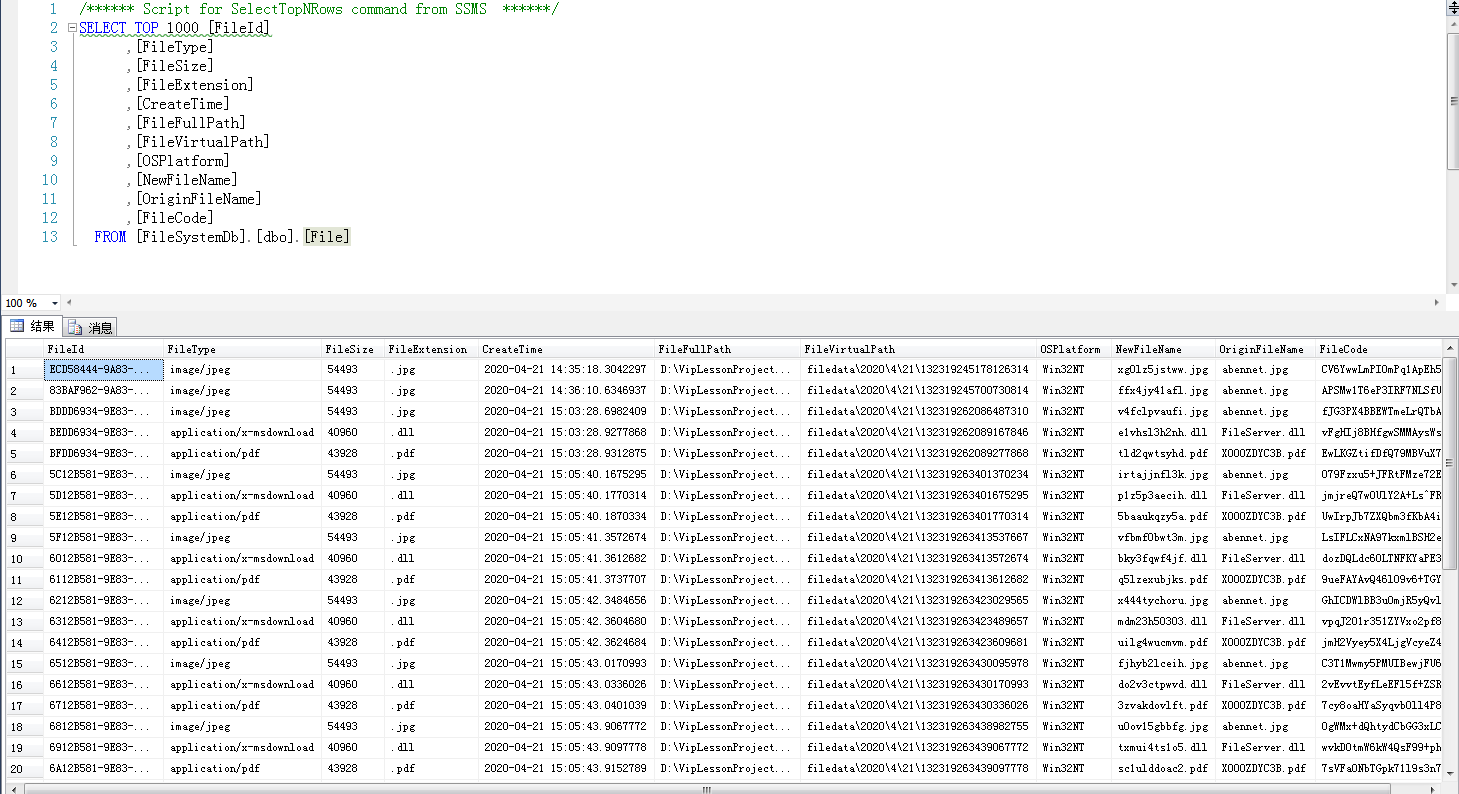Click [OriginFileName] in the SQL script

pos(198,199)
